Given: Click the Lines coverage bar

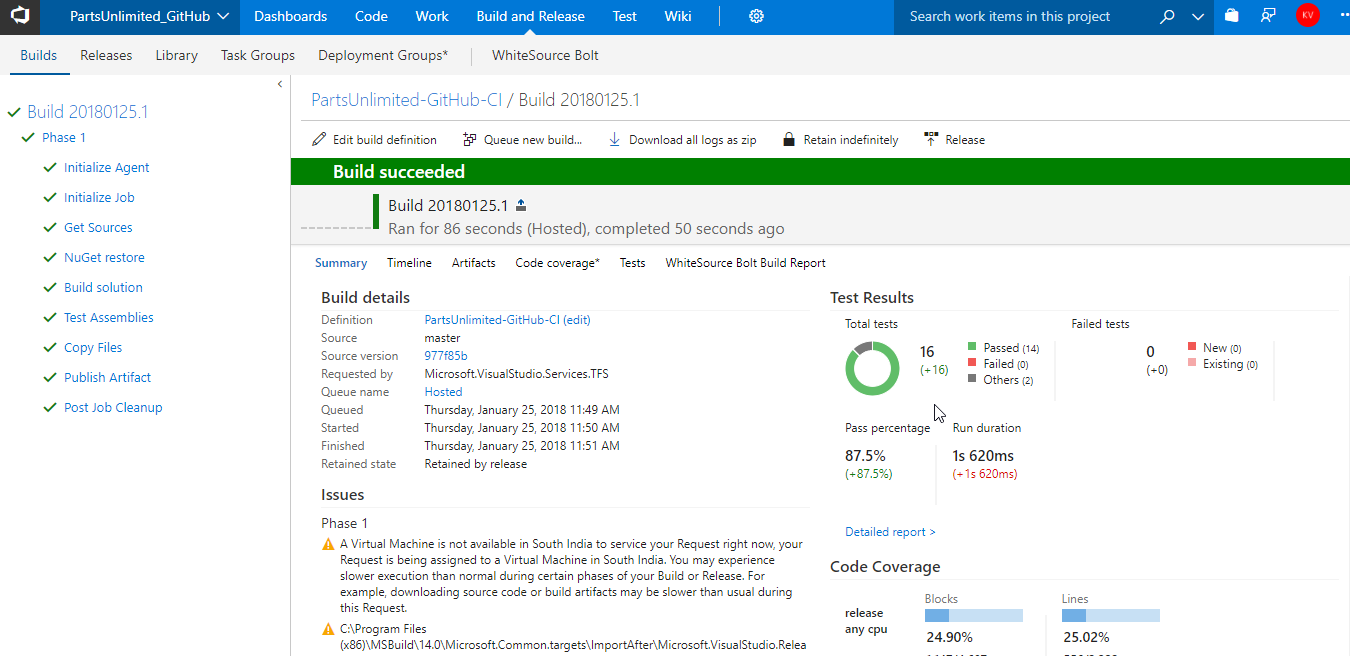Looking at the screenshot, I should tap(1111, 615).
